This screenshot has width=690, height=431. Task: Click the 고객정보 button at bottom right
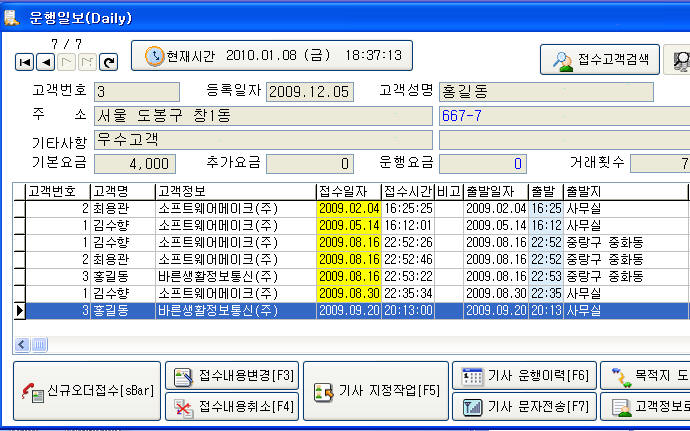coord(646,406)
